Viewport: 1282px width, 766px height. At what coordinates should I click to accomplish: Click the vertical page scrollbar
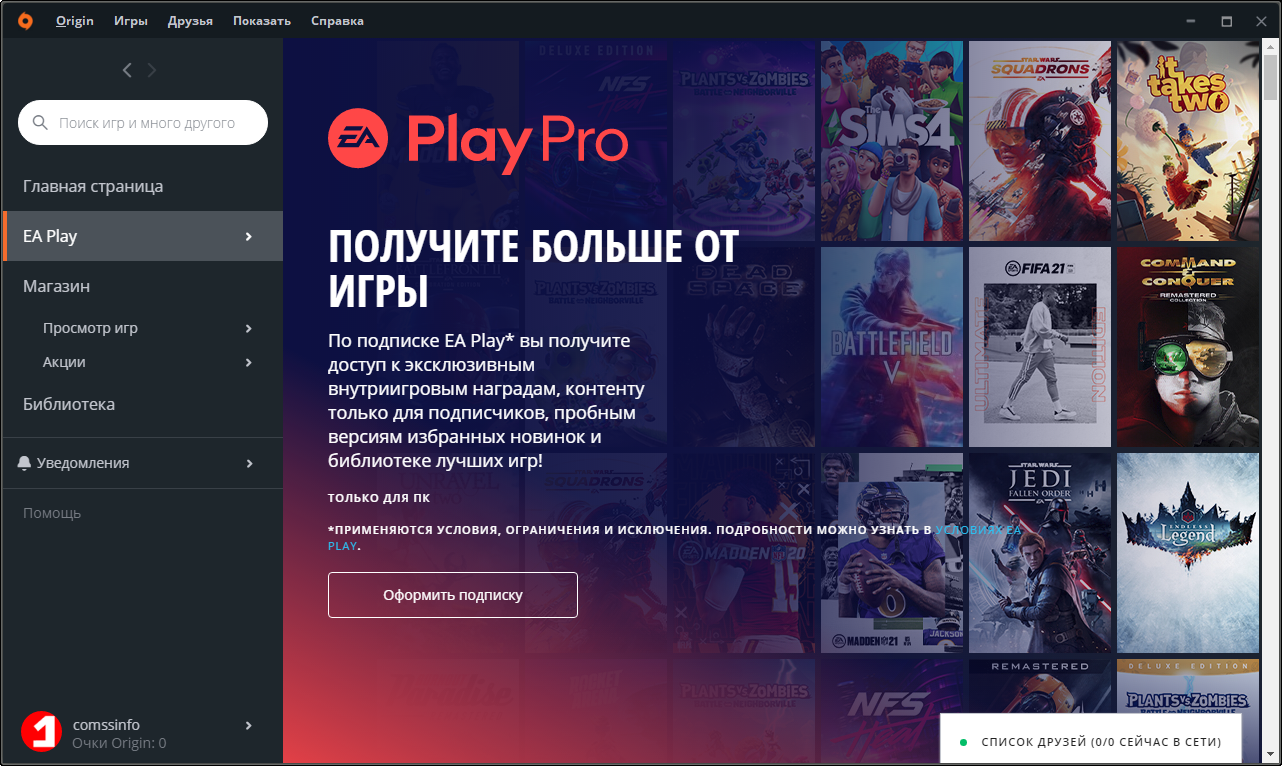point(1270,400)
